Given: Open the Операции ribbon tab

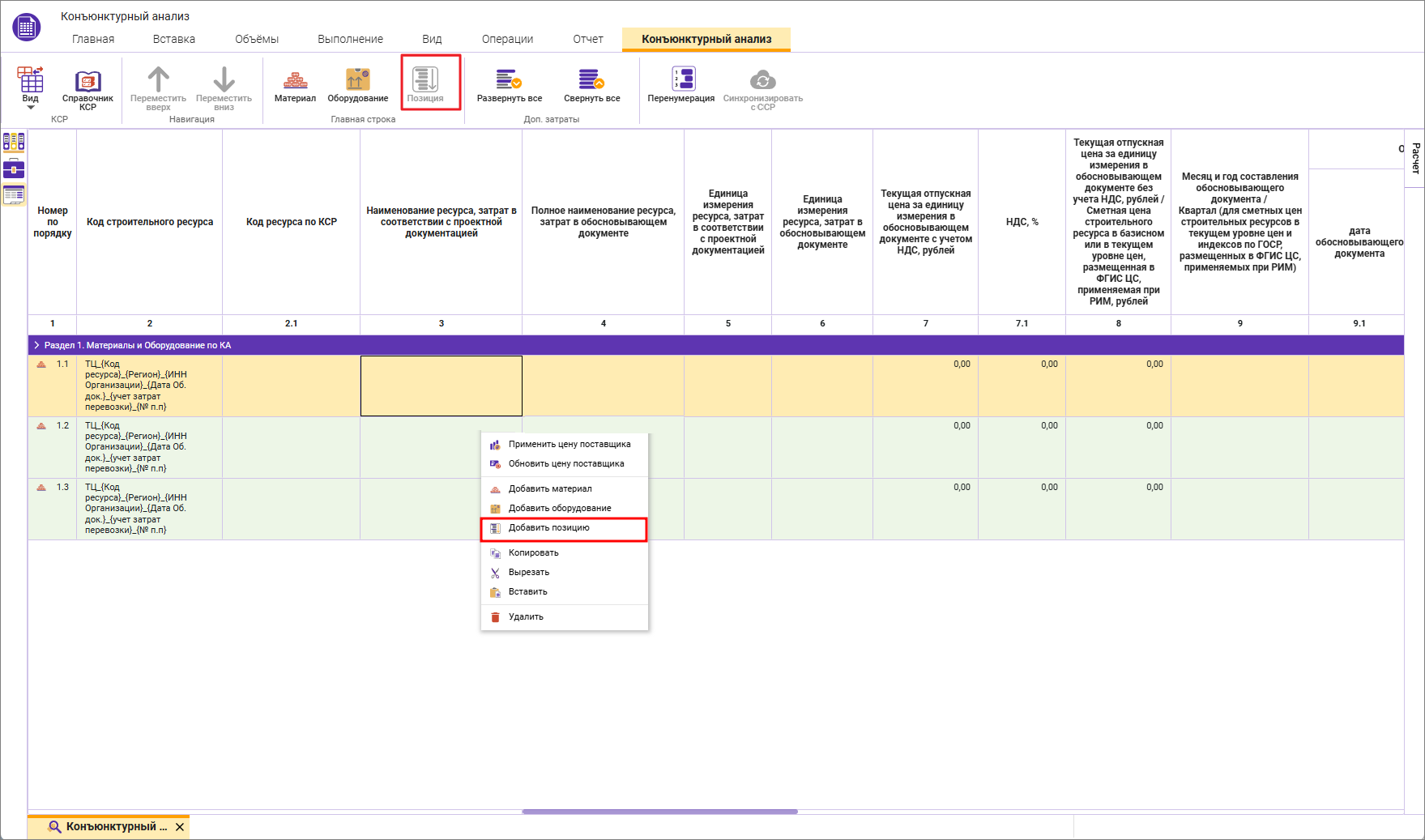Looking at the screenshot, I should (x=507, y=39).
